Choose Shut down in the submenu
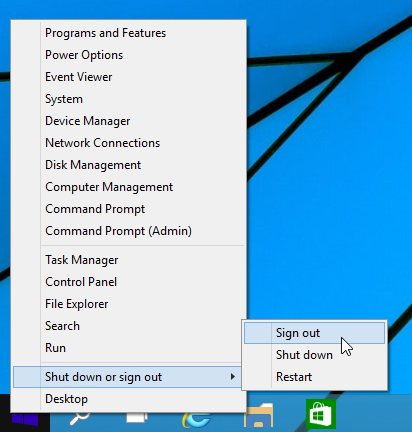Image resolution: width=412 pixels, height=432 pixels. pos(314,355)
